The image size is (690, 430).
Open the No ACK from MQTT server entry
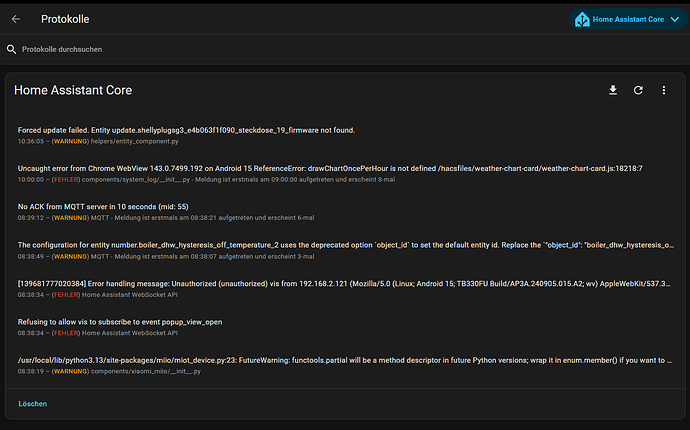click(x=345, y=212)
